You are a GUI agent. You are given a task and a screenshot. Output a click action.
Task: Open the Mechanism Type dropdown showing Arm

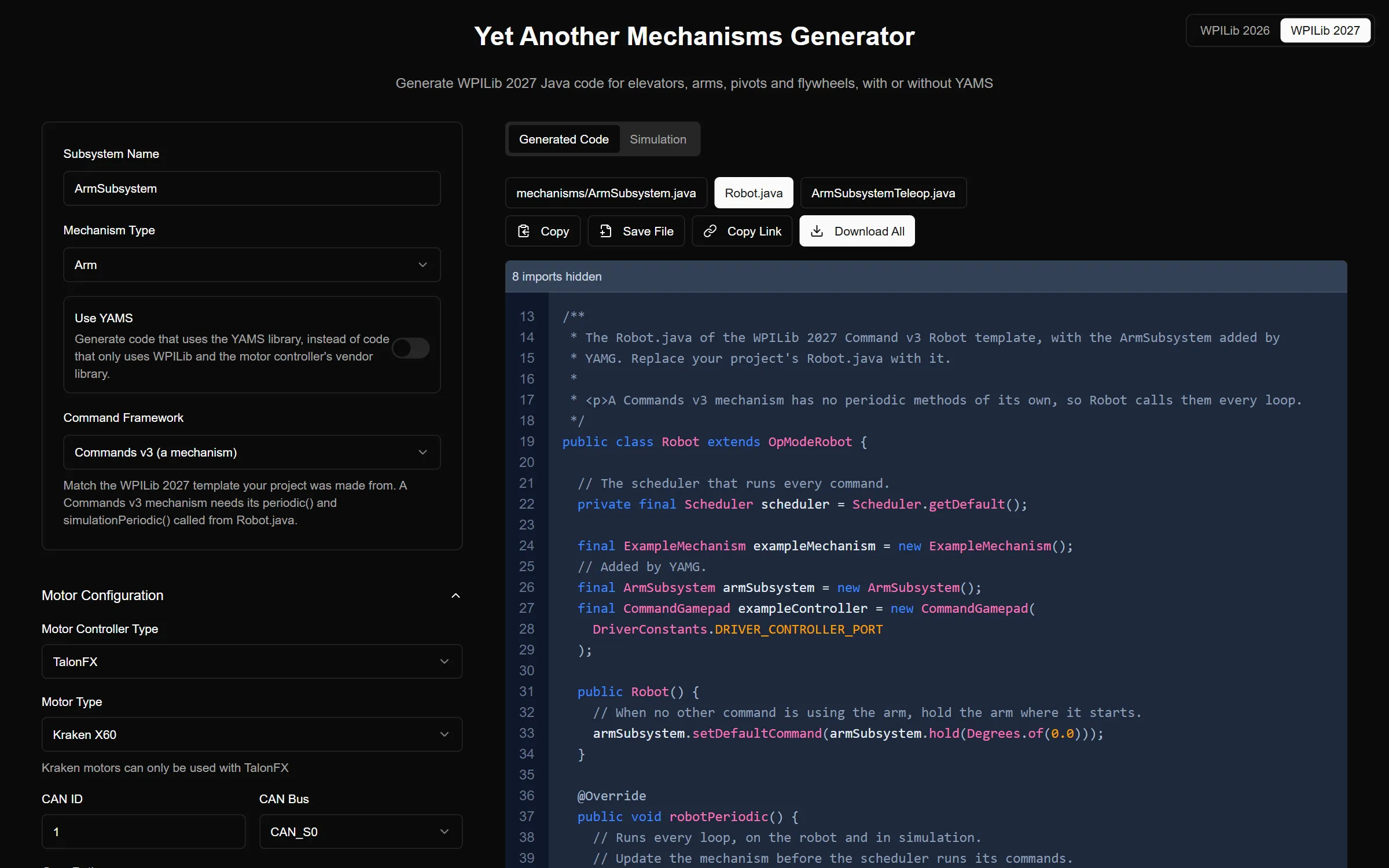pos(252,265)
